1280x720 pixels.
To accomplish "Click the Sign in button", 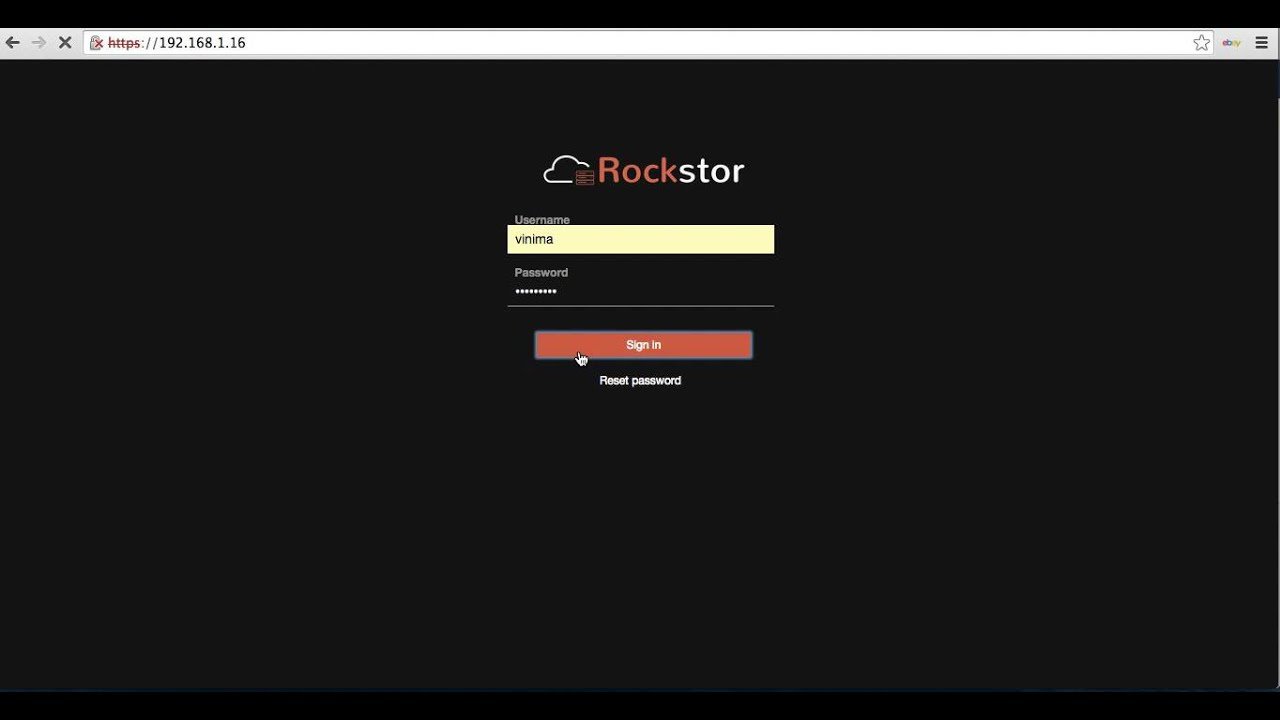I will (644, 345).
